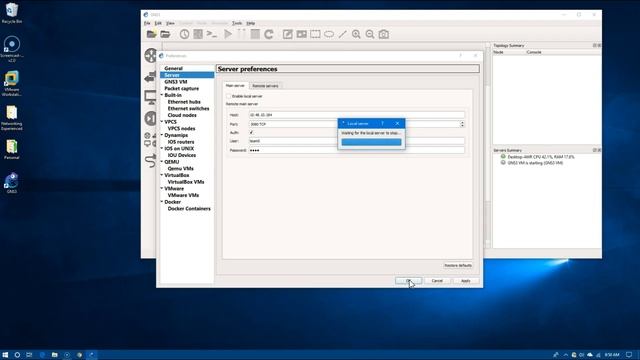This screenshot has height=360, width=640.
Task: Open the View menu in GNS3
Action: point(170,23)
